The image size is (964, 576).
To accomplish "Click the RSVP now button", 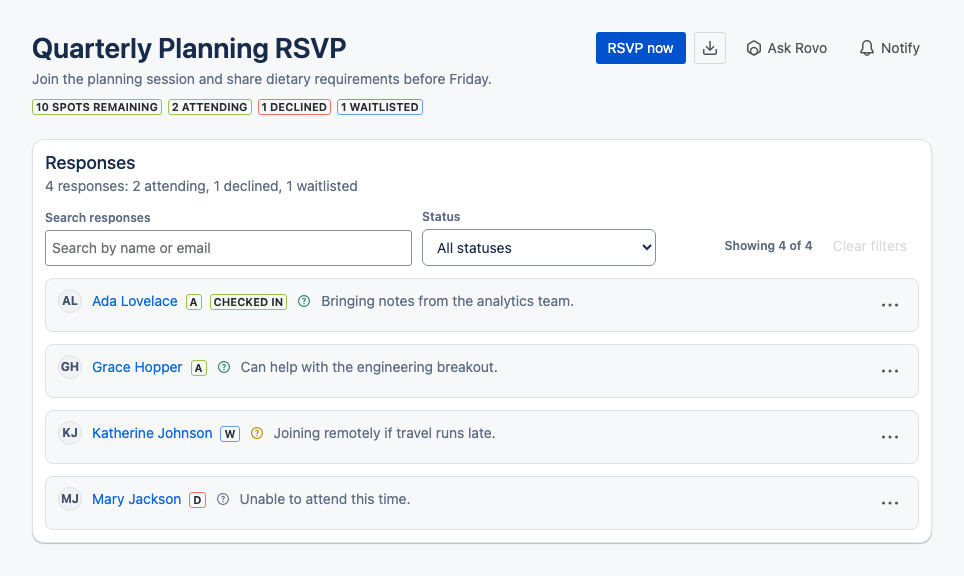I will (641, 48).
